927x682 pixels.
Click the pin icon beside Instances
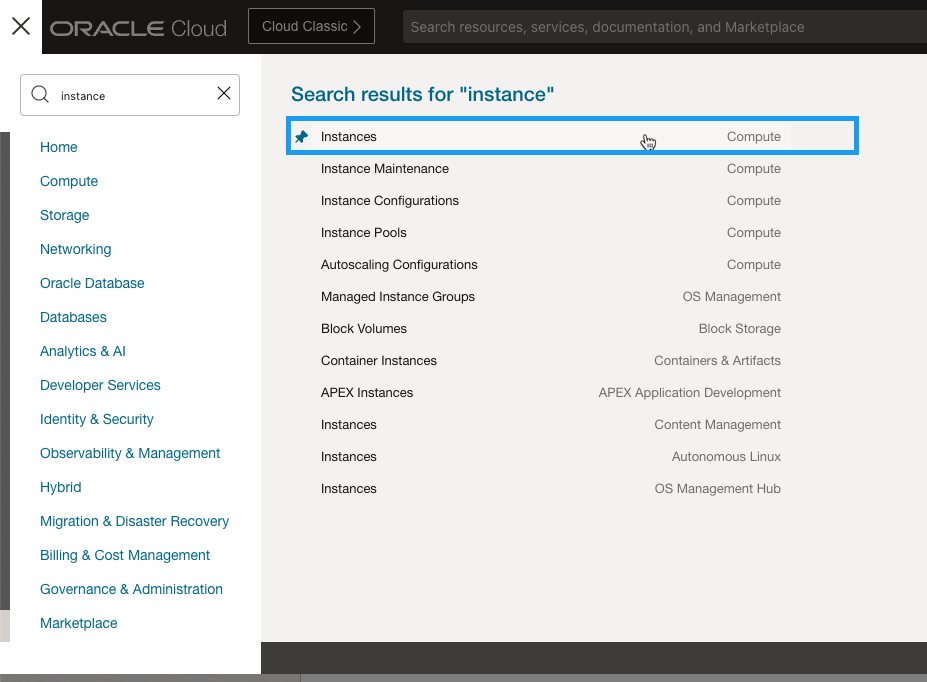click(301, 137)
